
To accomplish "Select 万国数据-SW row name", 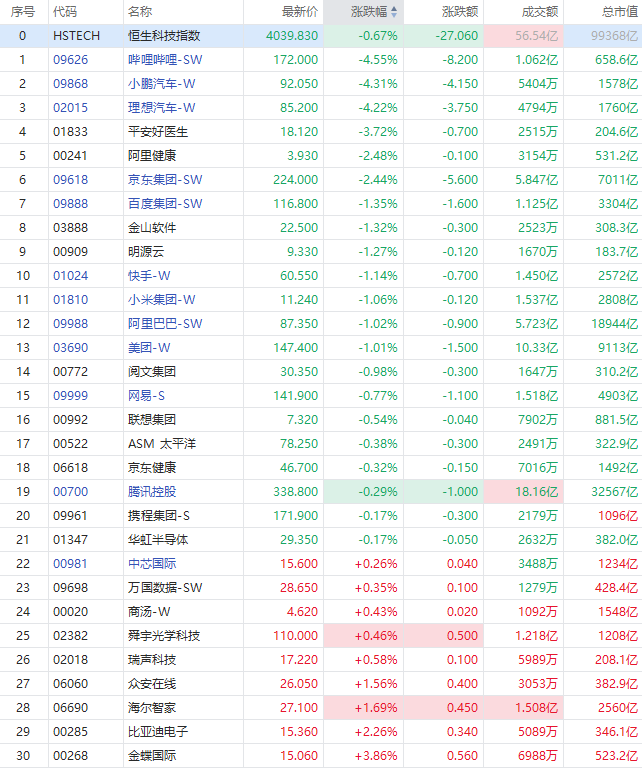I will click(x=165, y=589).
